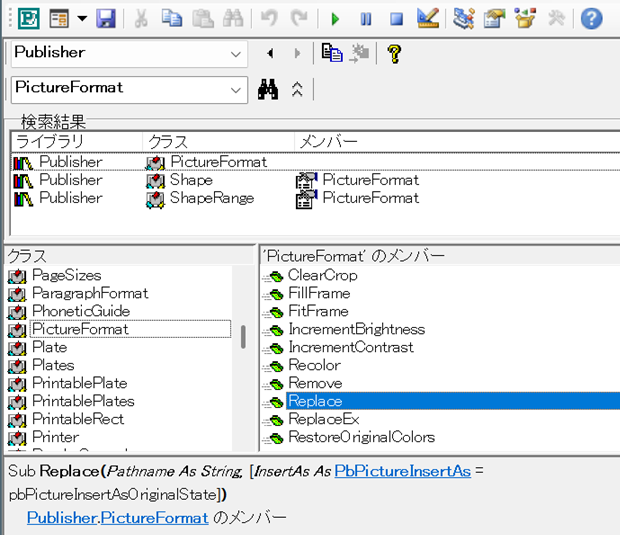The width and height of the screenshot is (620, 535).
Task: Click the yellow question mark Help icon
Action: (394, 54)
